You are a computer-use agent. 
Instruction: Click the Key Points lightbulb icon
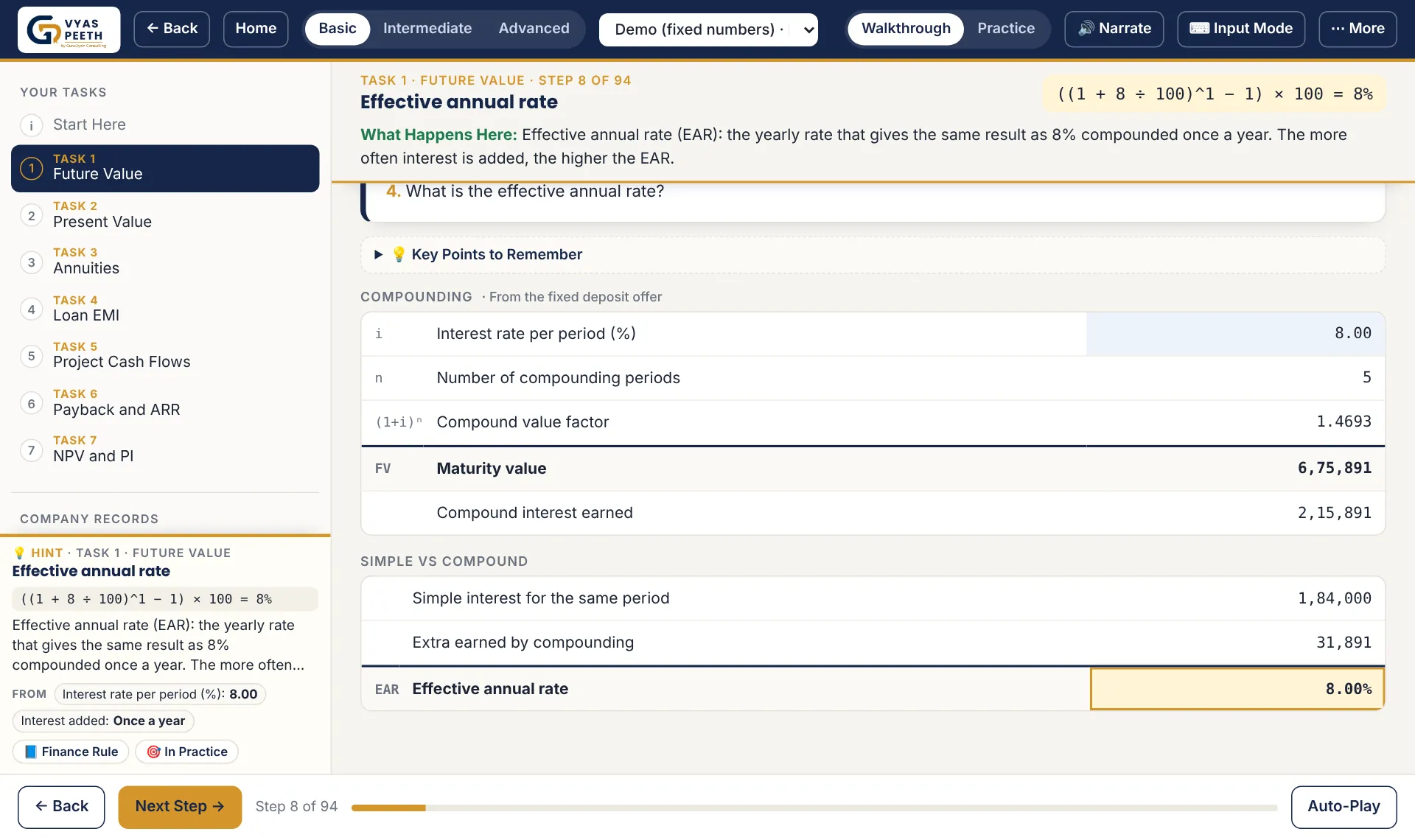click(399, 254)
